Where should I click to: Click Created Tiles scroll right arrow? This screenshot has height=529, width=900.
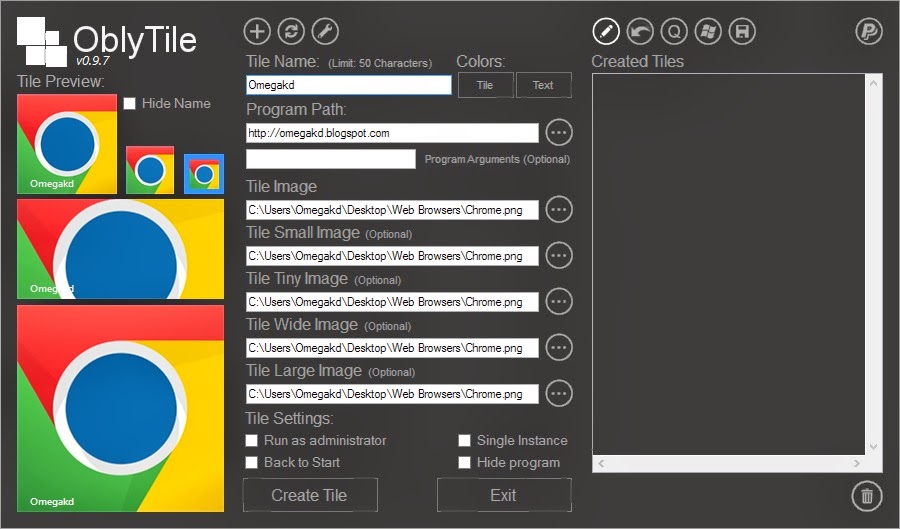(857, 464)
